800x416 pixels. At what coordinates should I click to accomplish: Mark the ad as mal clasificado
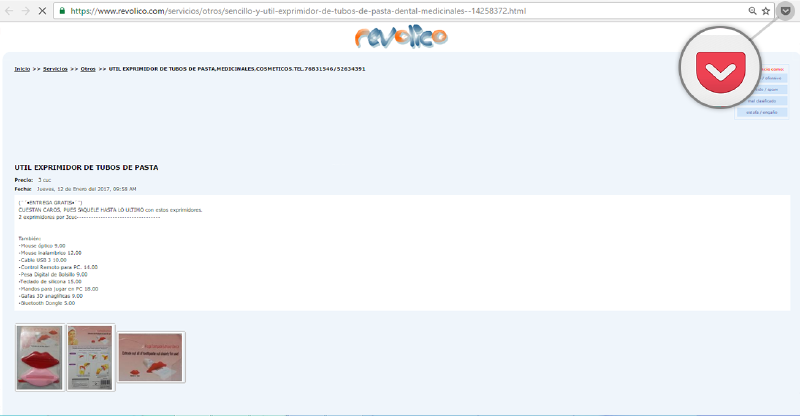pyautogui.click(x=762, y=101)
